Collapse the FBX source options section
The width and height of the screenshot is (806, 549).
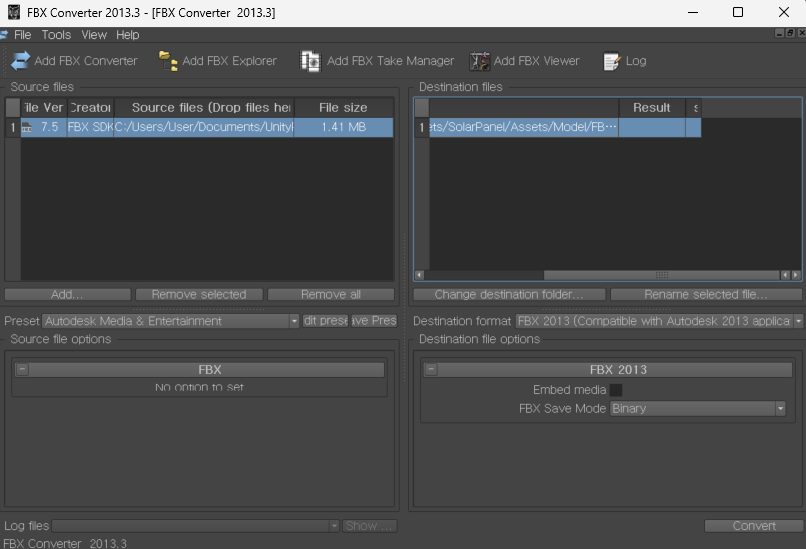(x=22, y=370)
